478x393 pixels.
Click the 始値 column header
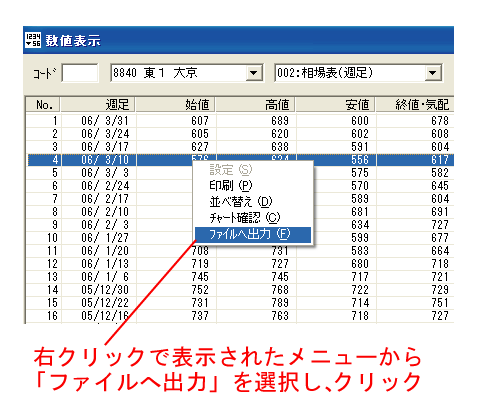(175, 105)
